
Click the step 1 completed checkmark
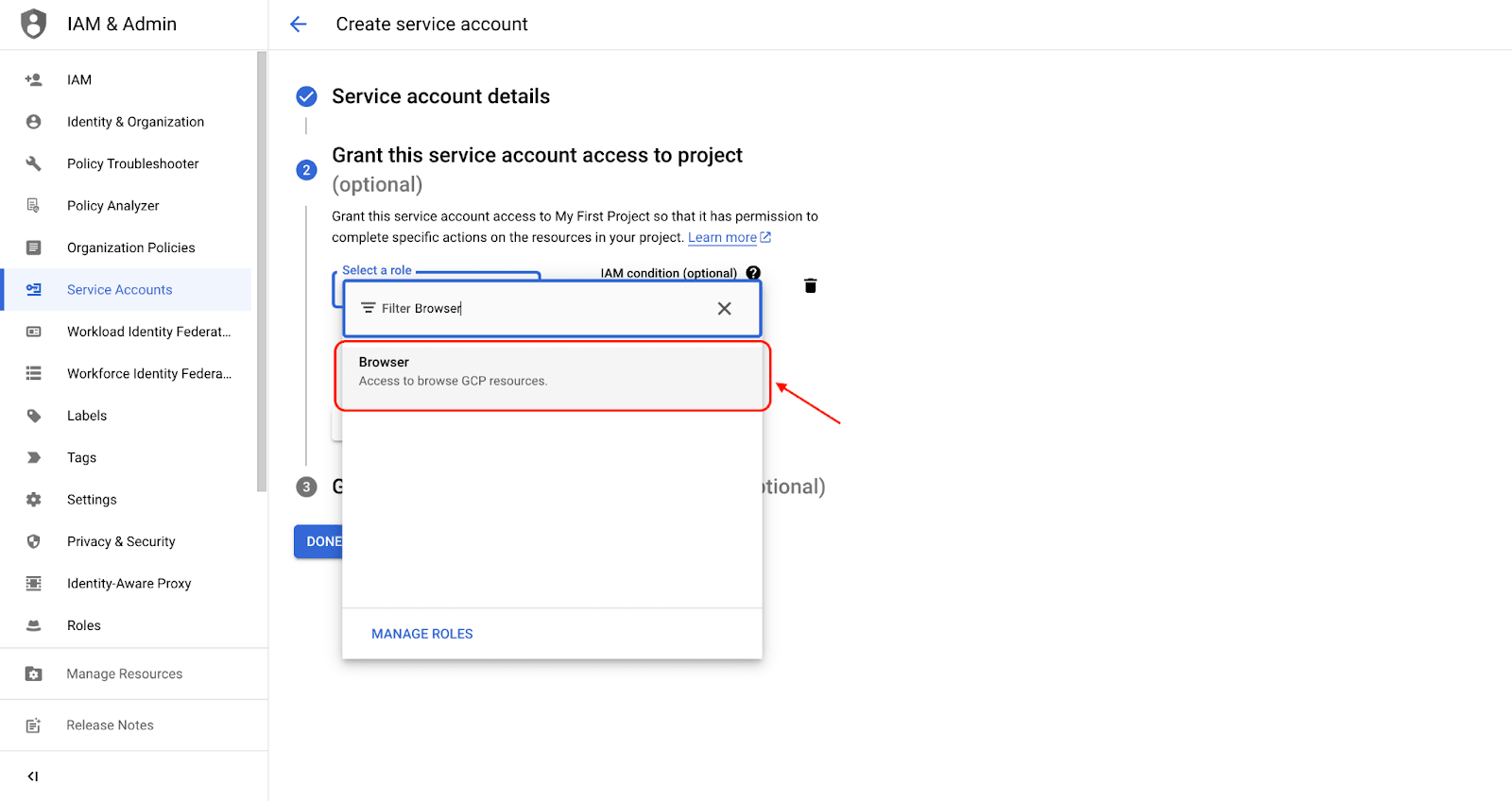306,96
